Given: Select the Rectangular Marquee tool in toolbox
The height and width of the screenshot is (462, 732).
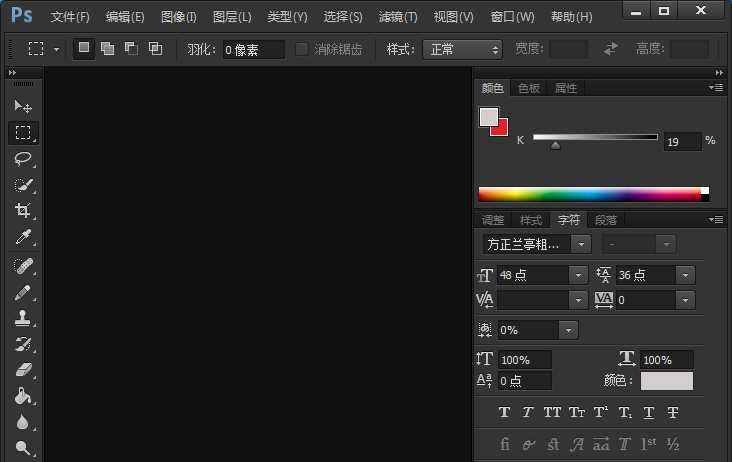Looking at the screenshot, I should (x=22, y=133).
